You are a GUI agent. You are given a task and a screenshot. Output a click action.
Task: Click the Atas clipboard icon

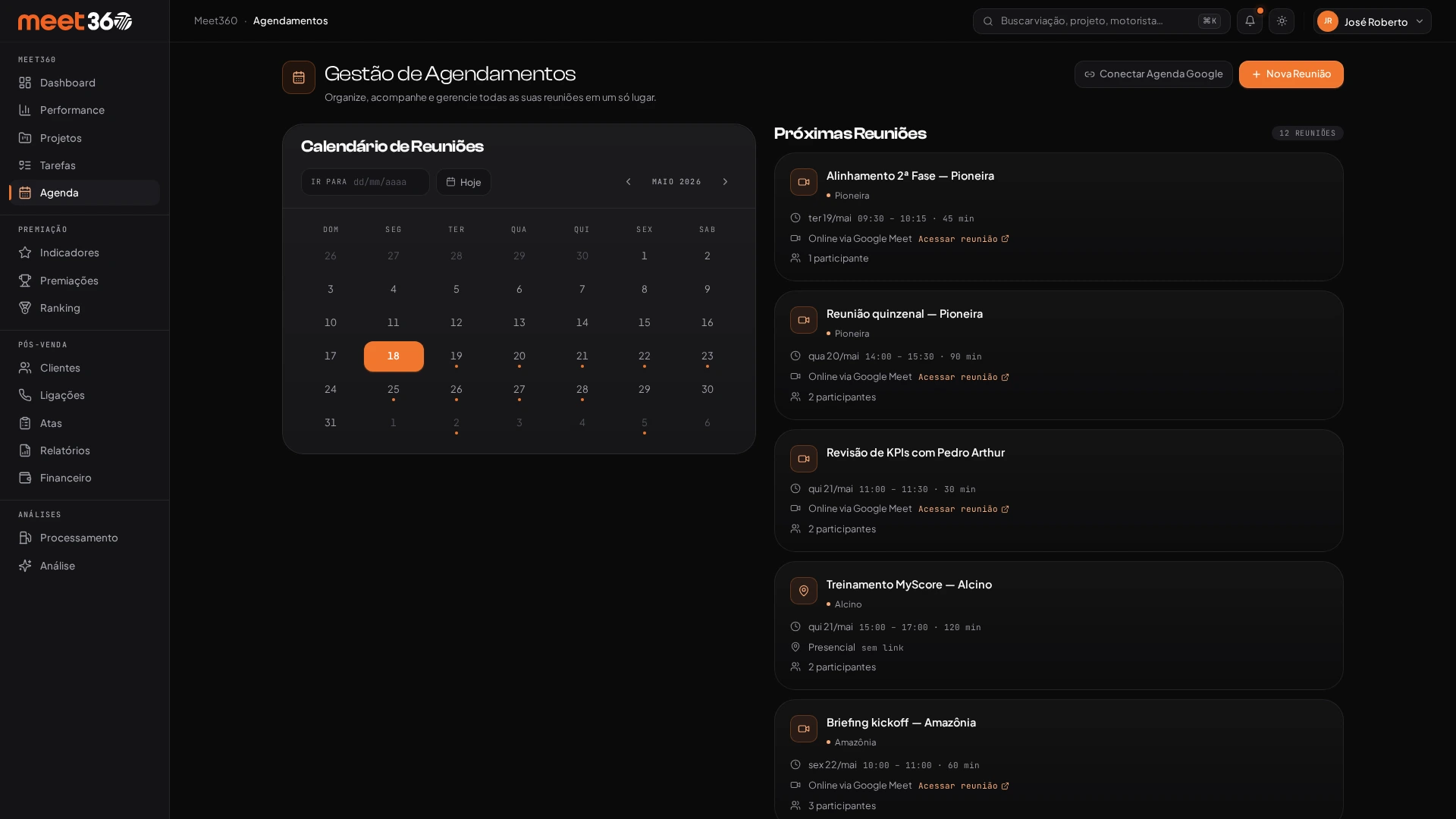click(25, 423)
